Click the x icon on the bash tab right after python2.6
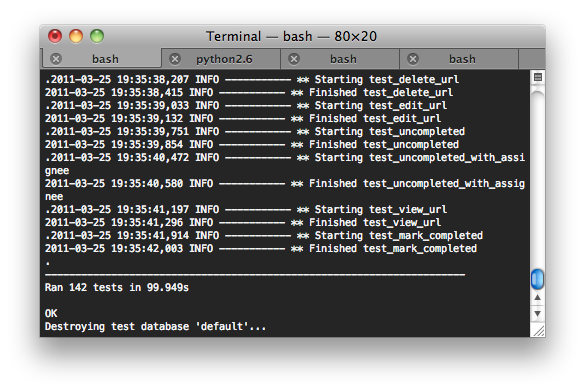This screenshot has height=392, width=585. (x=294, y=59)
